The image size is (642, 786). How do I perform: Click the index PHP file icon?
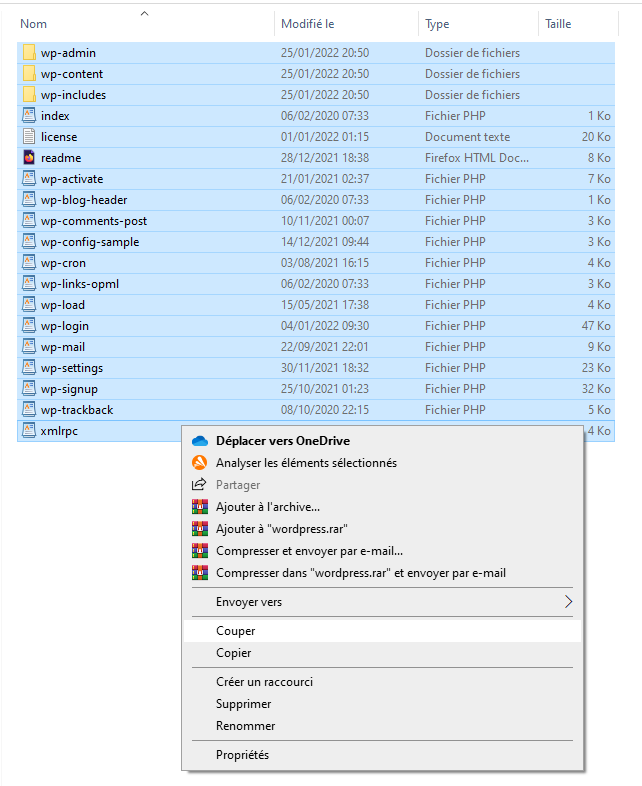(29, 115)
